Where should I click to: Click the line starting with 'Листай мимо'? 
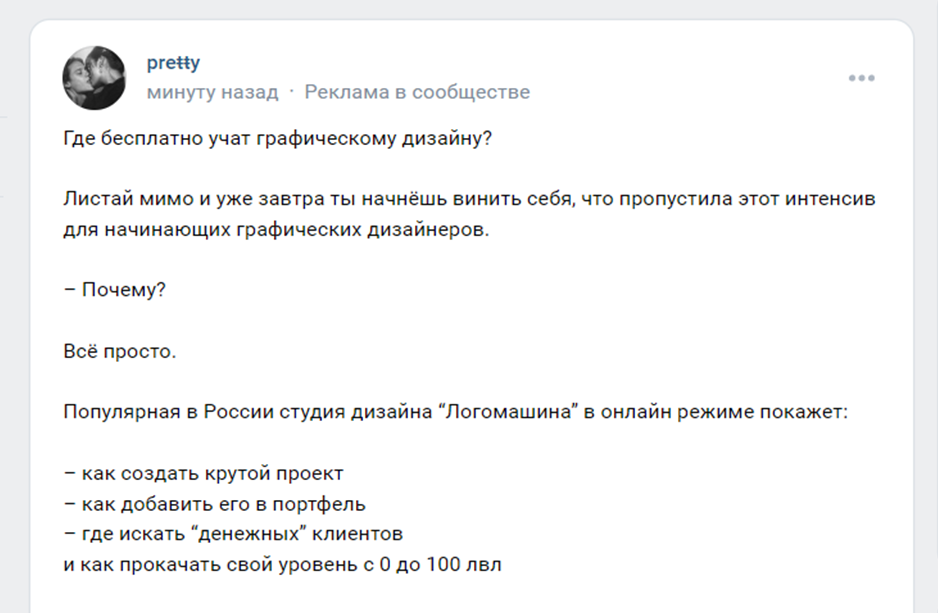tap(468, 199)
